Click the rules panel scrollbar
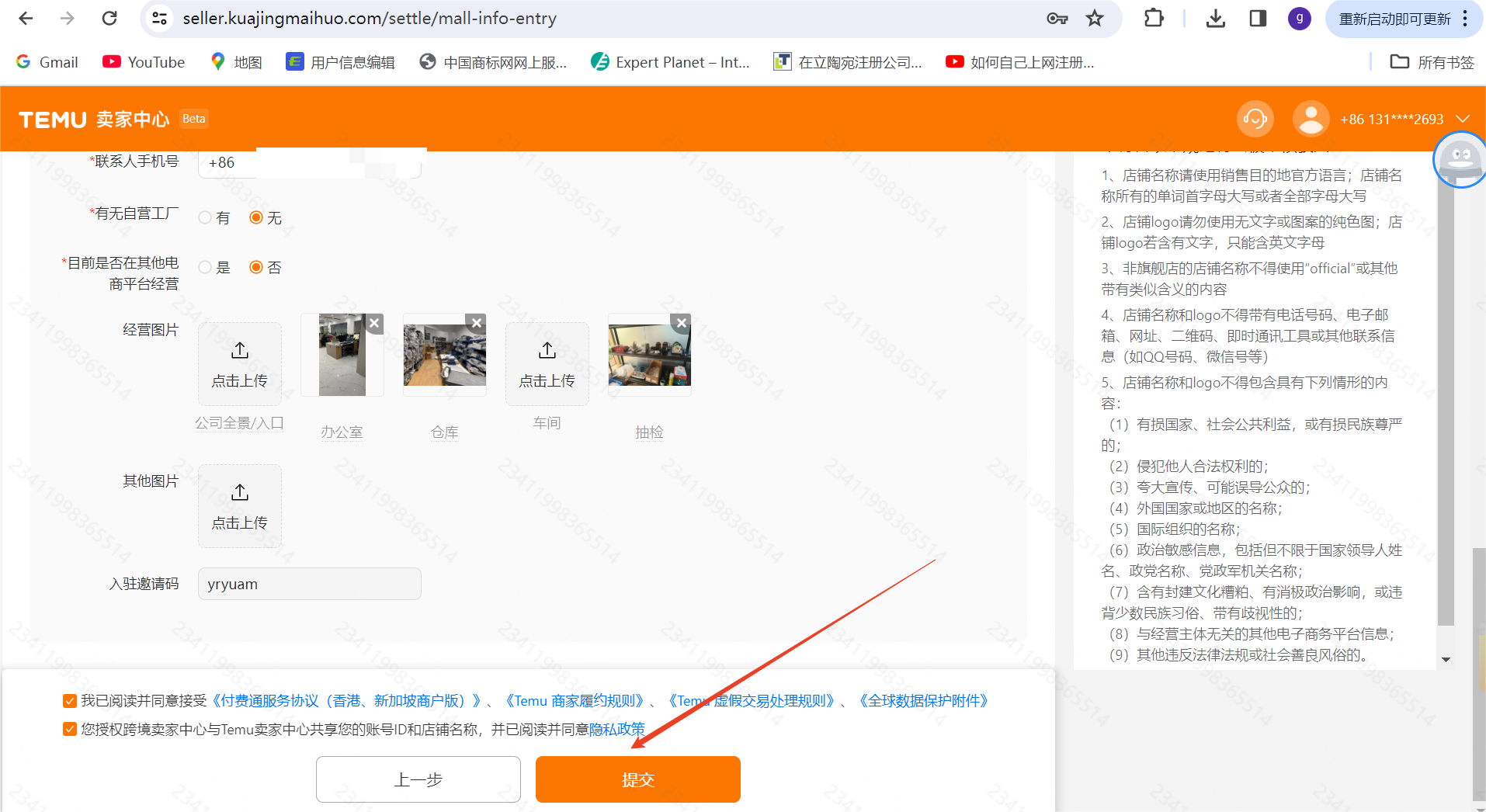Image resolution: width=1486 pixels, height=812 pixels. point(1446,404)
